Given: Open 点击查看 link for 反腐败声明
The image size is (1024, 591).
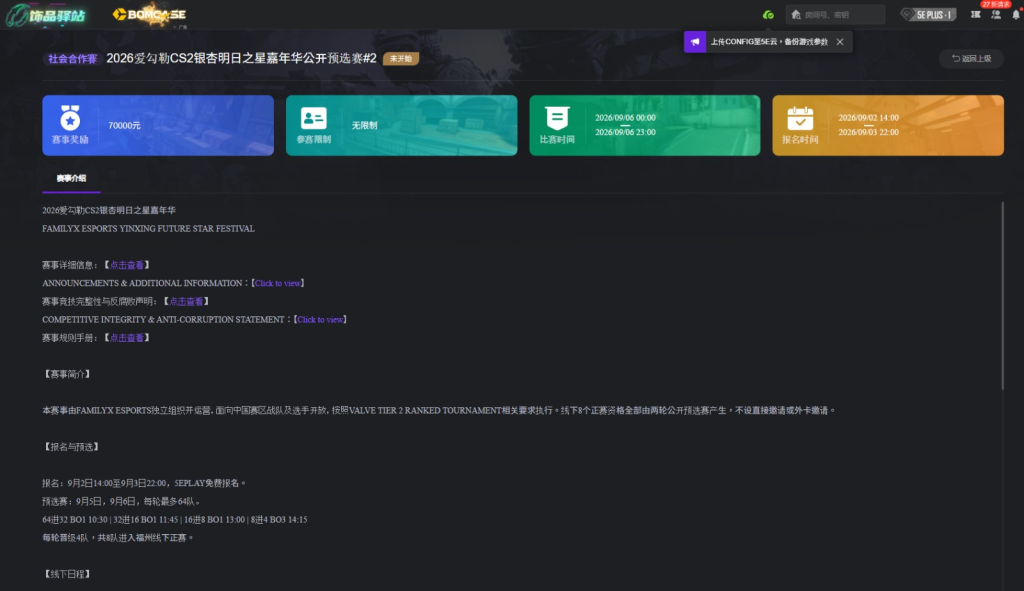Looking at the screenshot, I should click(x=186, y=302).
